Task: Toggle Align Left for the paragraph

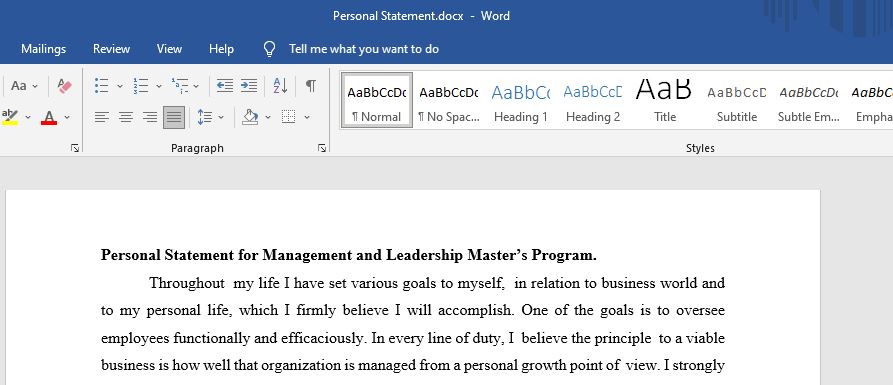Action: pos(102,117)
